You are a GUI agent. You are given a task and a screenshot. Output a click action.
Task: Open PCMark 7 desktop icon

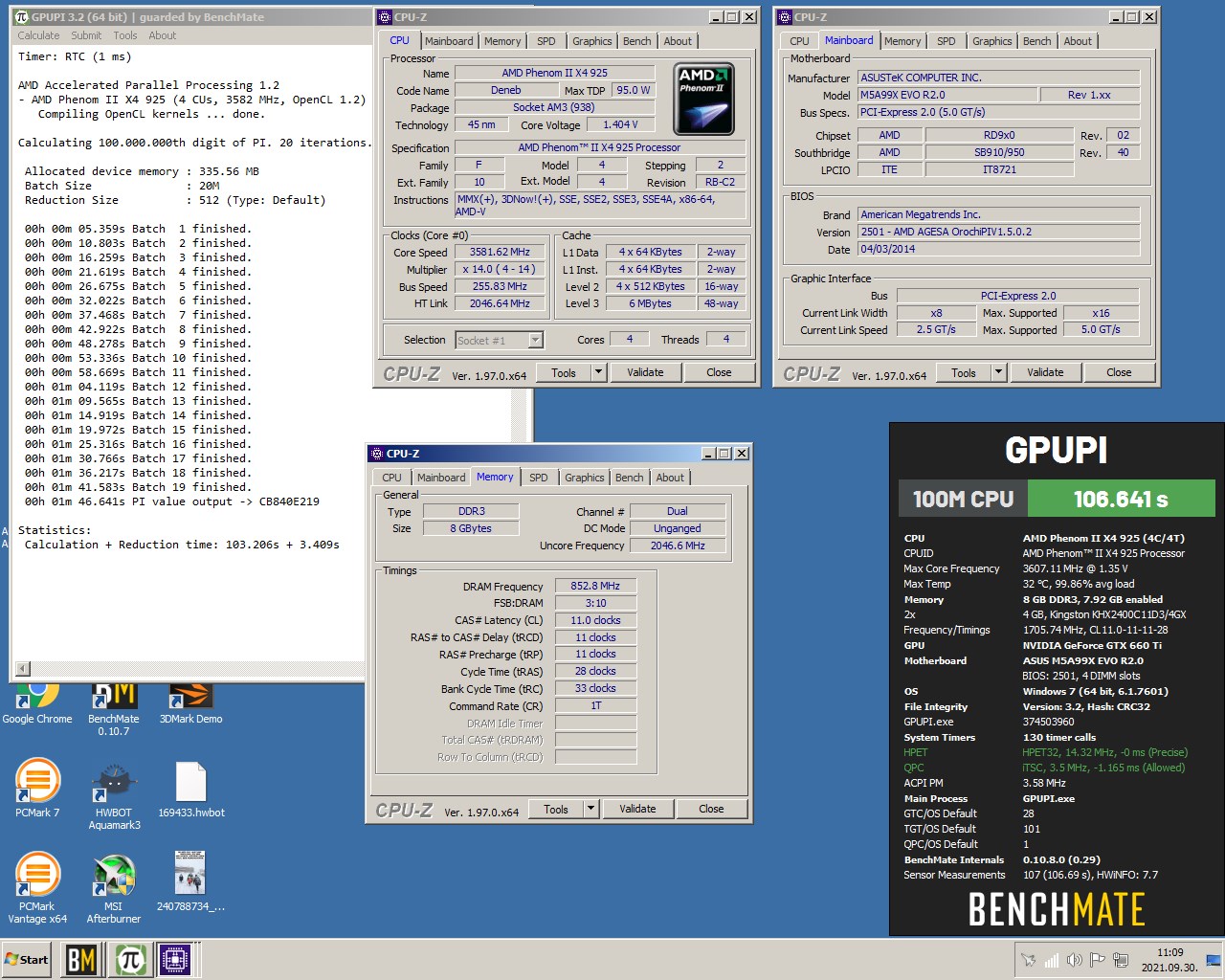[37, 788]
